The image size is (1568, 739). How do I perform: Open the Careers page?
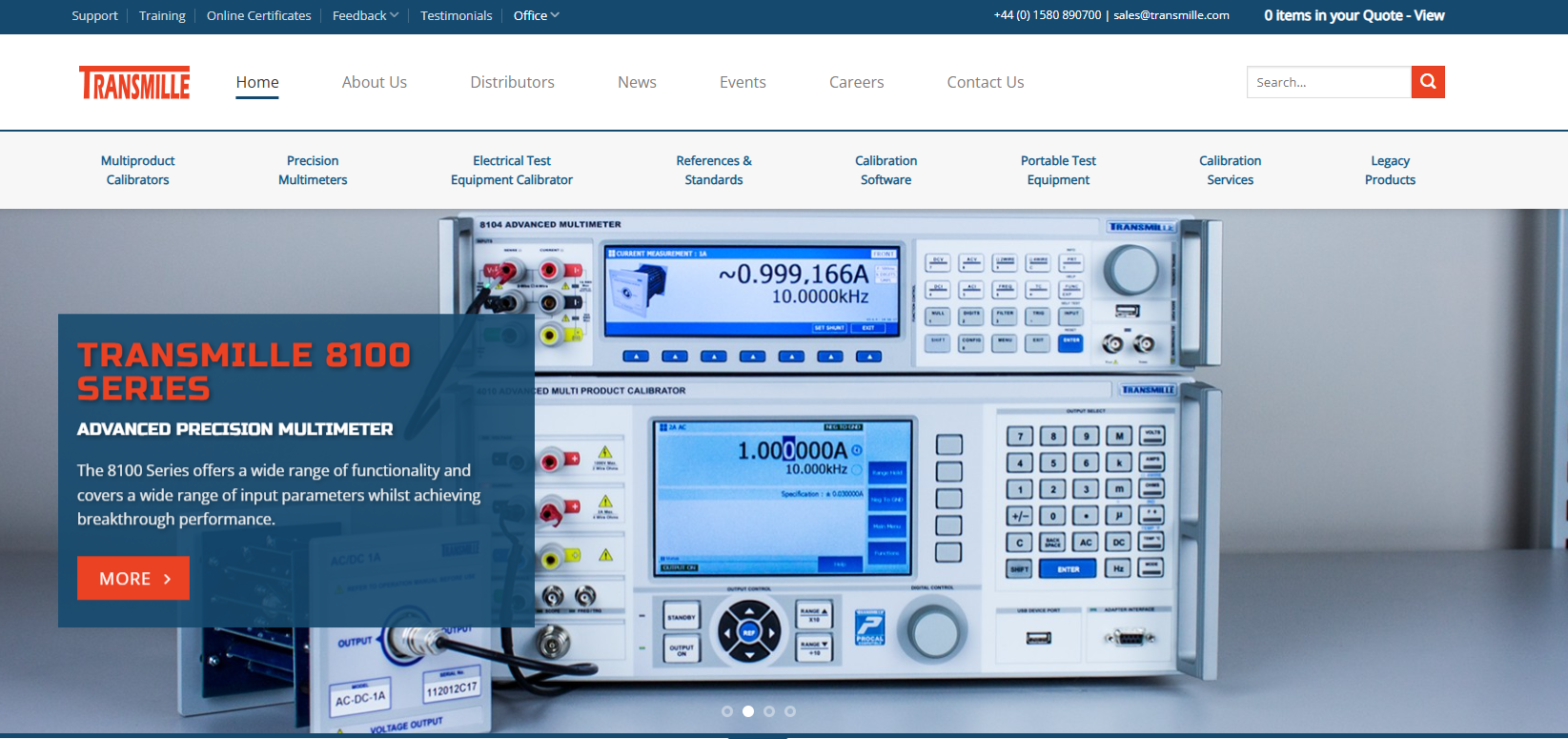tap(856, 82)
